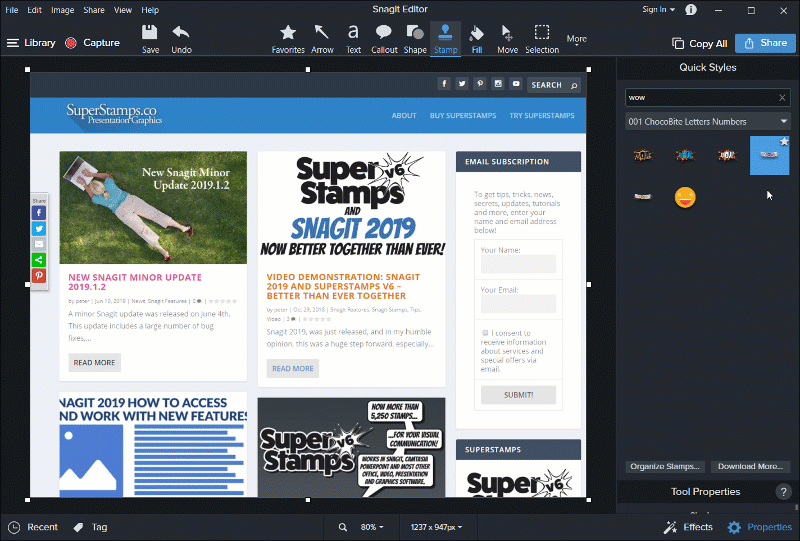Open the Effects panel
This screenshot has width=800, height=541.
click(688, 527)
